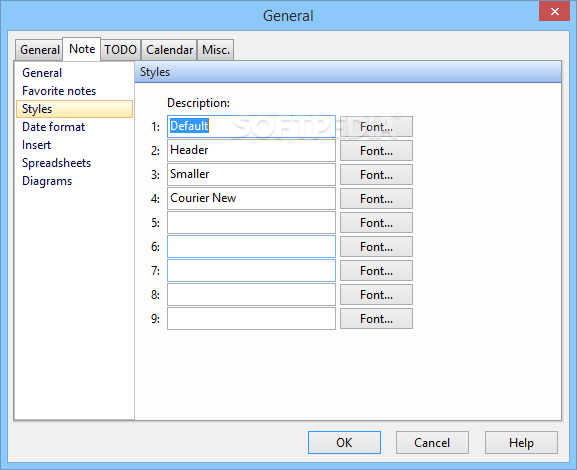Open Font dialog for style 4 Courier New

click(376, 198)
